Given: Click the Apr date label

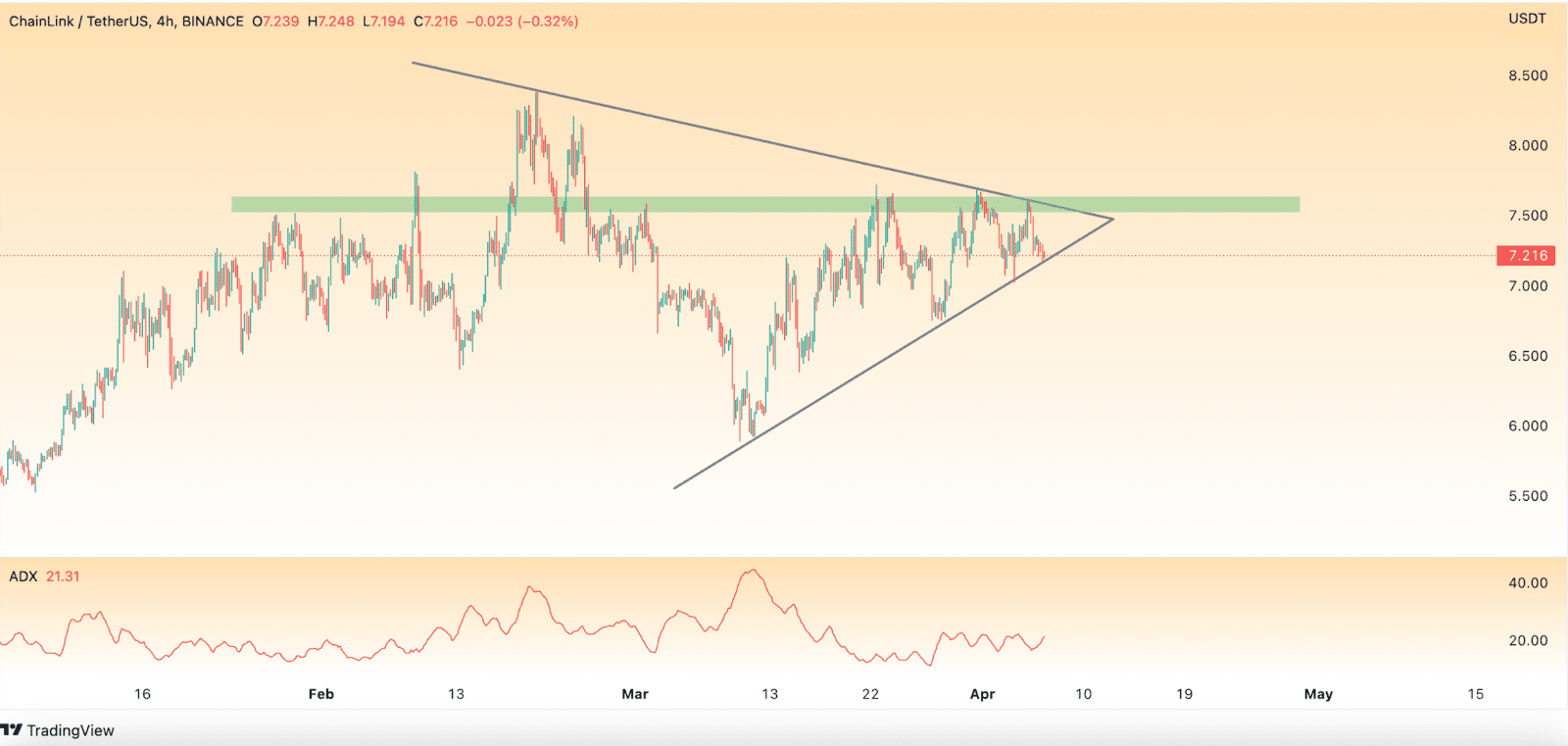Looking at the screenshot, I should pos(982,694).
